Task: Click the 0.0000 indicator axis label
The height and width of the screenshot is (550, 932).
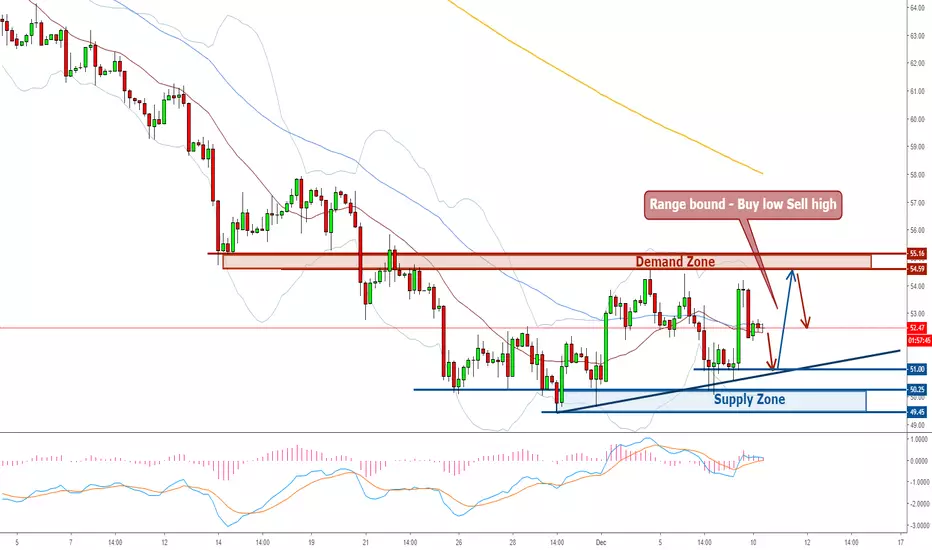Action: pyautogui.click(x=918, y=461)
